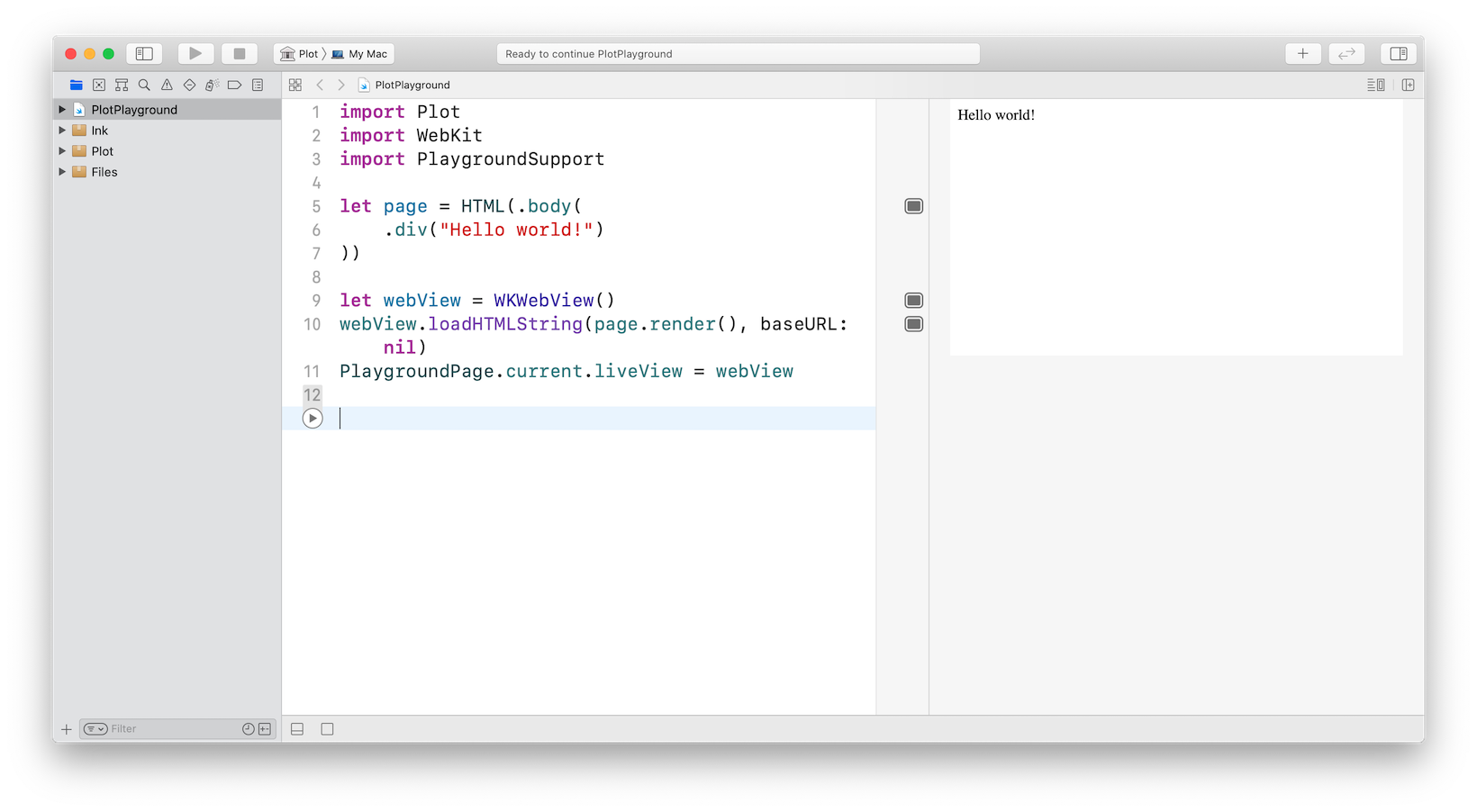Image resolution: width=1477 pixels, height=812 pixels.
Task: Run the playground with the toolbar play button
Action: point(195,54)
